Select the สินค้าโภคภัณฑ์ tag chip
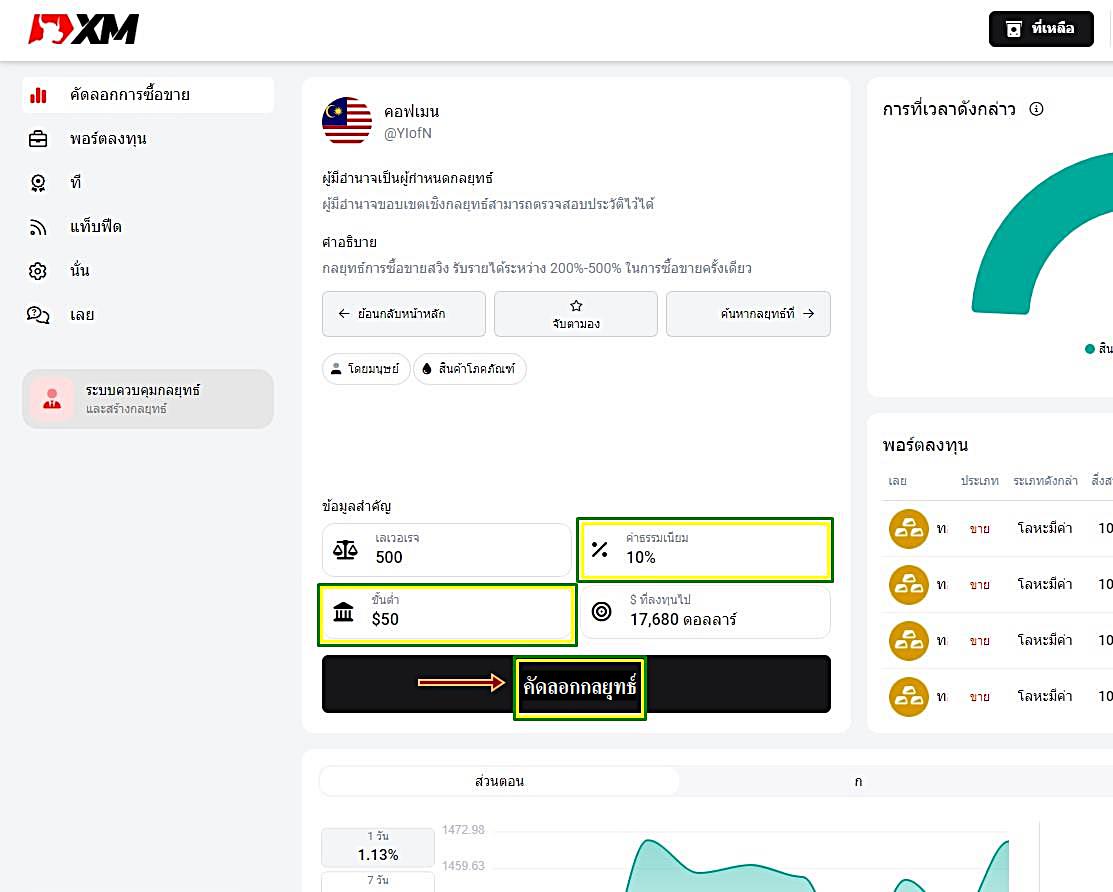Viewport: 1113px width, 892px height. [x=469, y=369]
